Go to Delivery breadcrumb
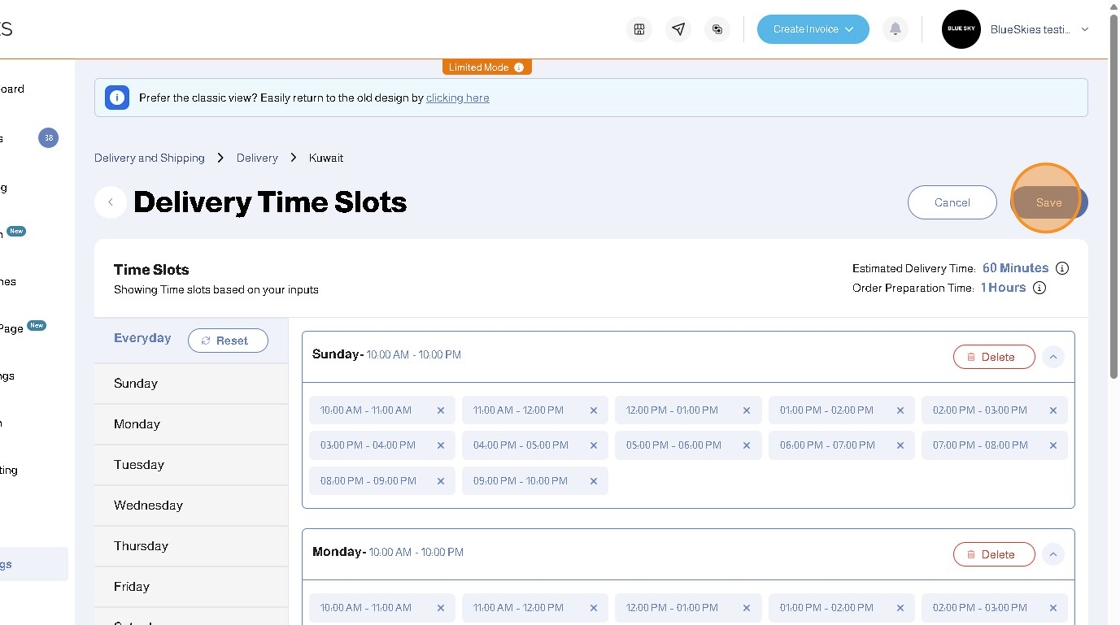 coord(257,158)
